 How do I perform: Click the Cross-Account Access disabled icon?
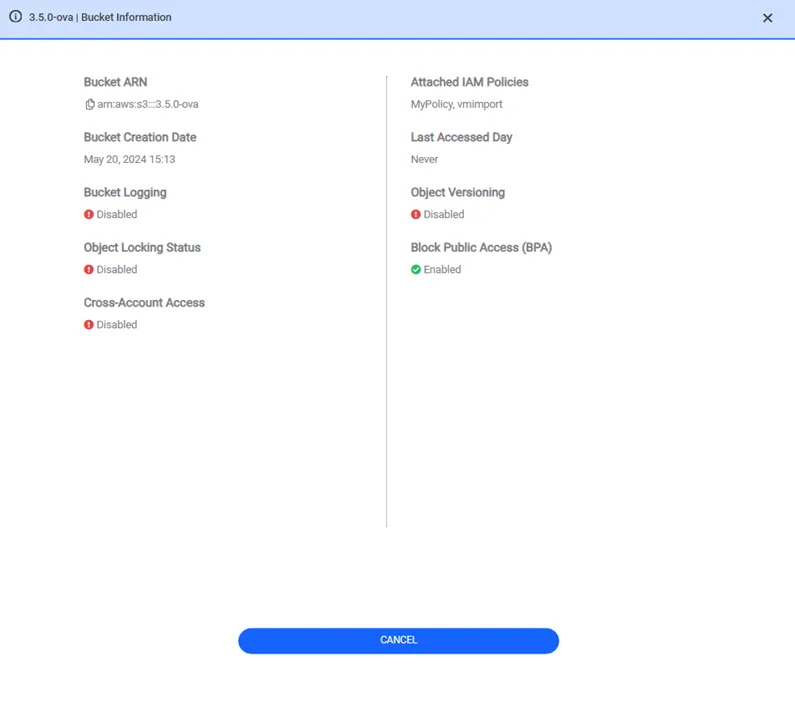(89, 325)
